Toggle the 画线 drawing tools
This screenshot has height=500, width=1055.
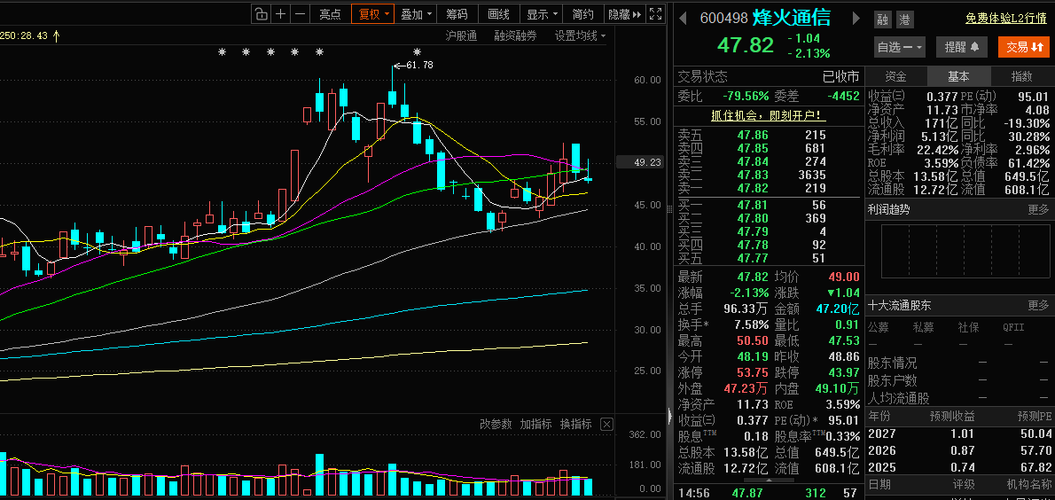click(x=499, y=13)
